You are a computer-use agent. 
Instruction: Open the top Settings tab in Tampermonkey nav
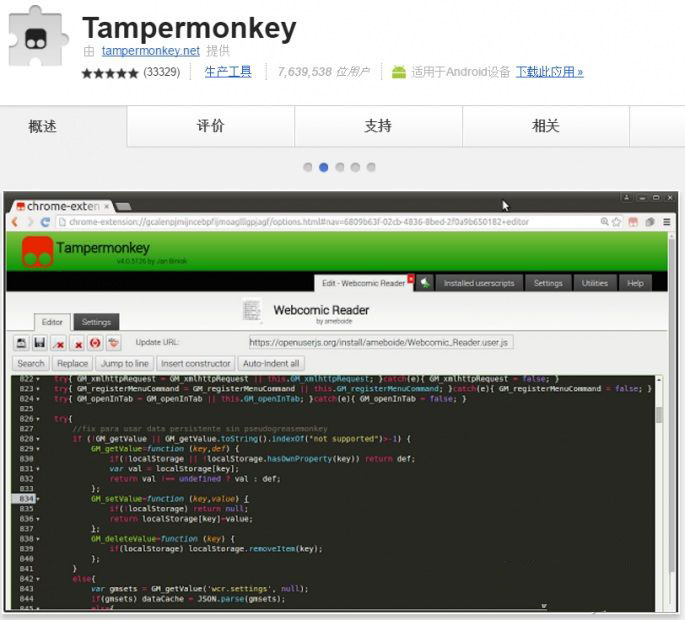point(548,283)
